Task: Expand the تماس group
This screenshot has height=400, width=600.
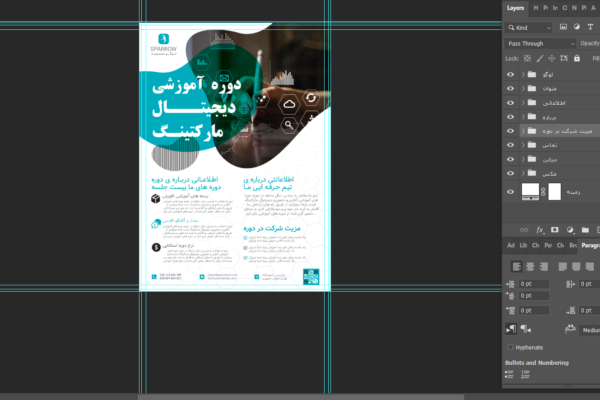Action: coord(523,145)
